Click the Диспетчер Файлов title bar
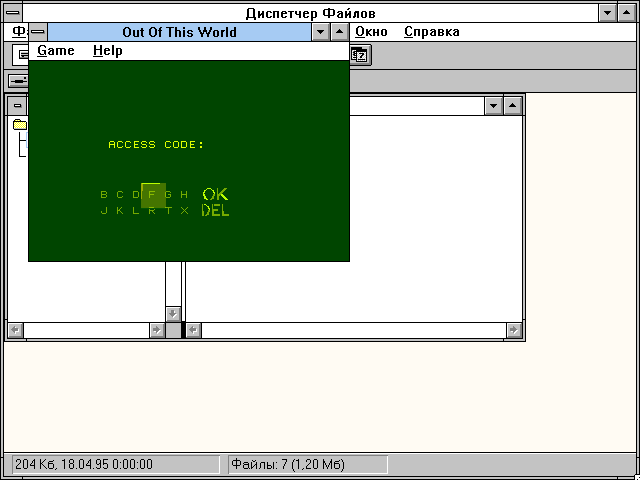The image size is (640, 480). pos(310,13)
